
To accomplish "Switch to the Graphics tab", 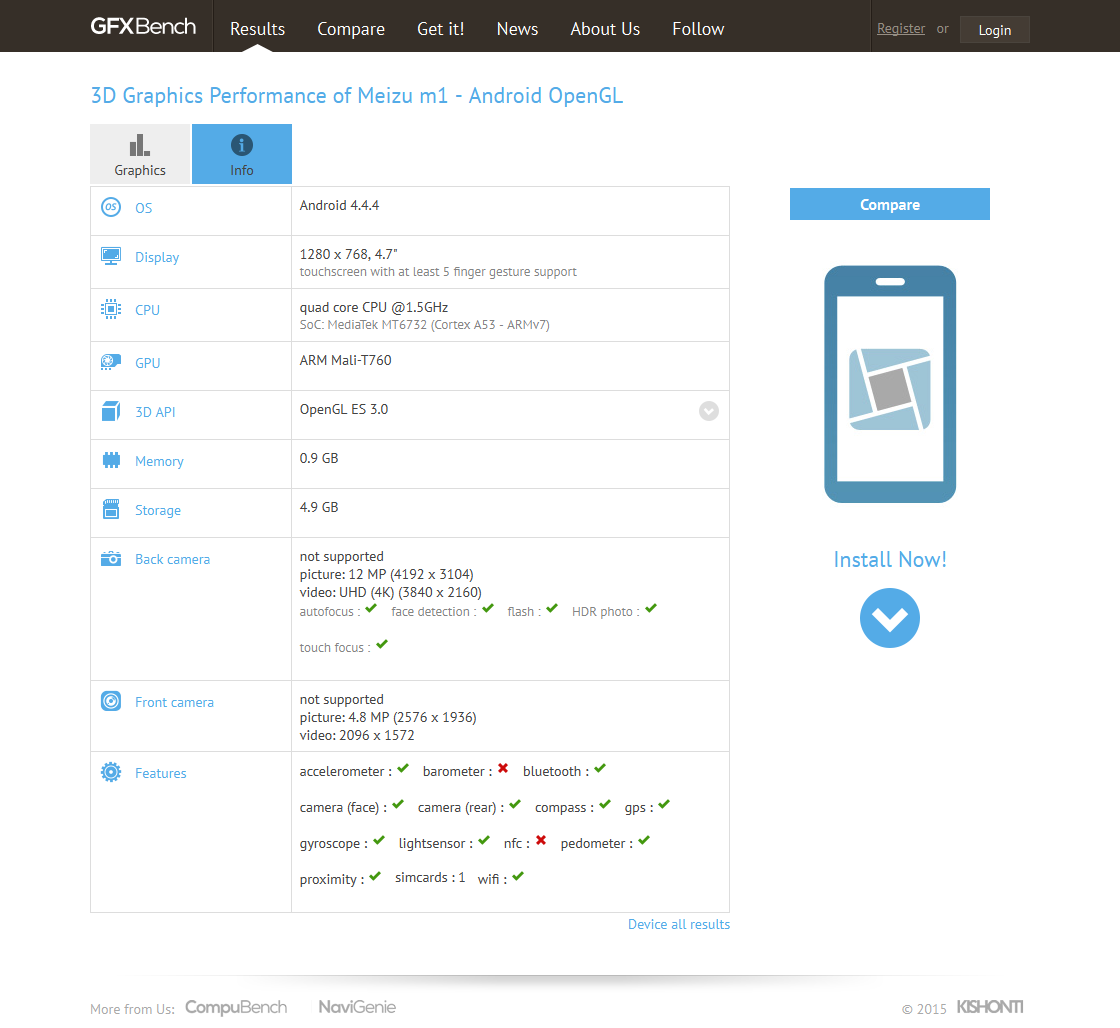I will [x=140, y=154].
